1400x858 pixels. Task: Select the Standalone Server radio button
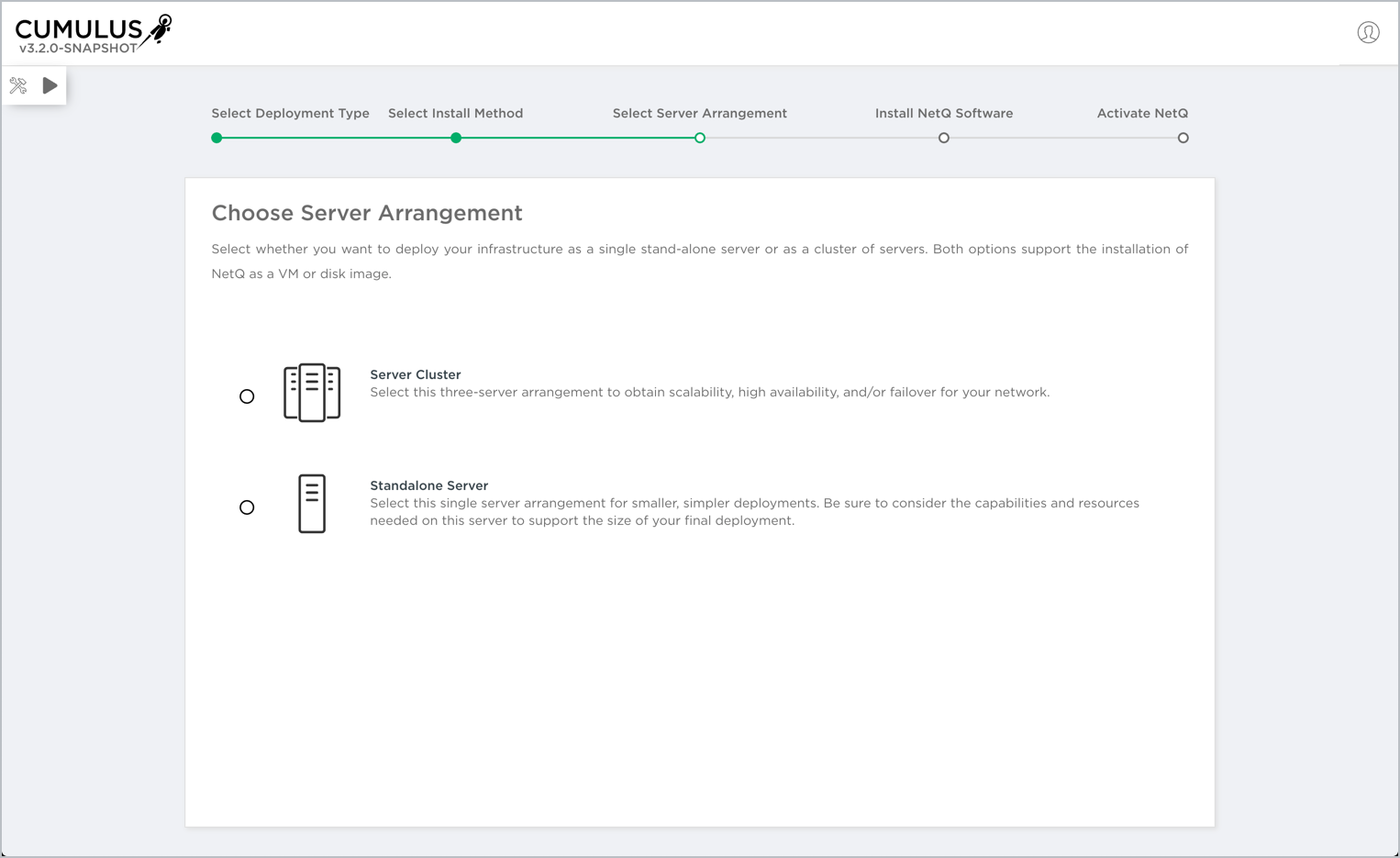click(x=247, y=507)
